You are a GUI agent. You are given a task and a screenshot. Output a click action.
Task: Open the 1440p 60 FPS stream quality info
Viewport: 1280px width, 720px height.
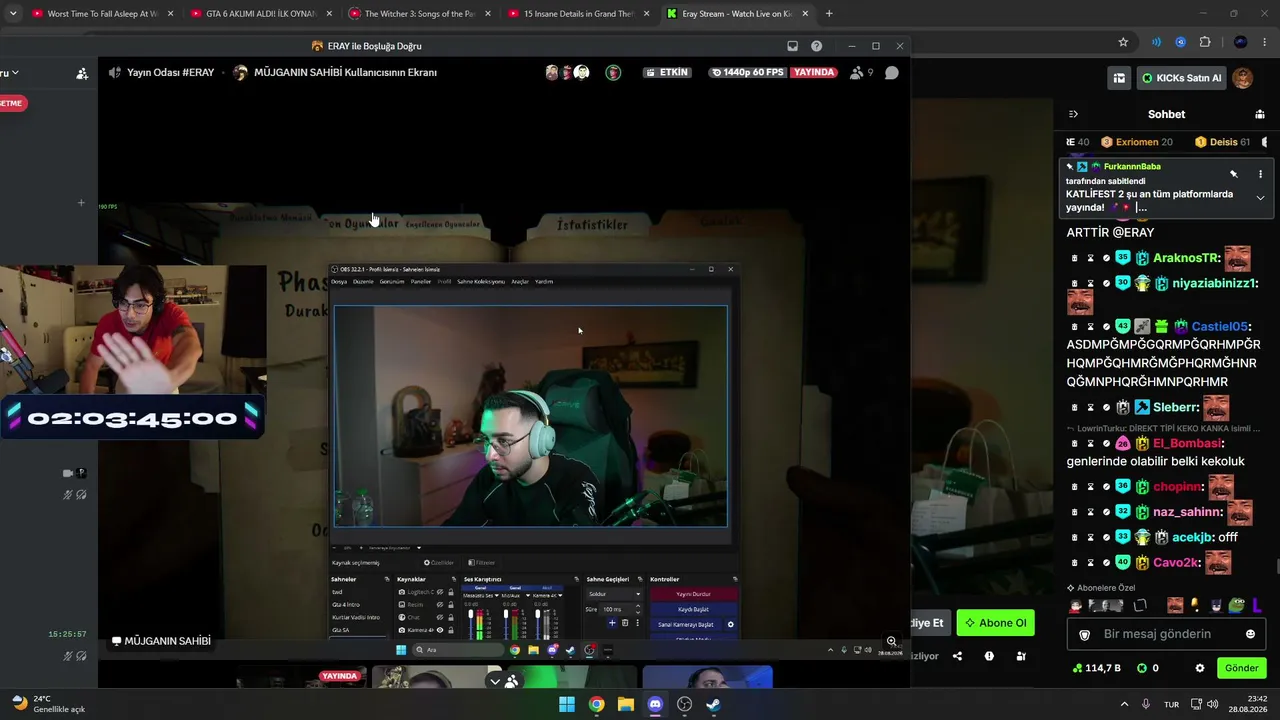(747, 73)
